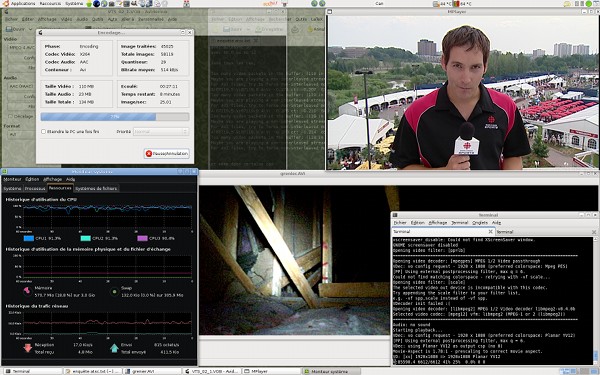
Task: Click the Ubuntu logo in top panel
Action: (x=5, y=3)
